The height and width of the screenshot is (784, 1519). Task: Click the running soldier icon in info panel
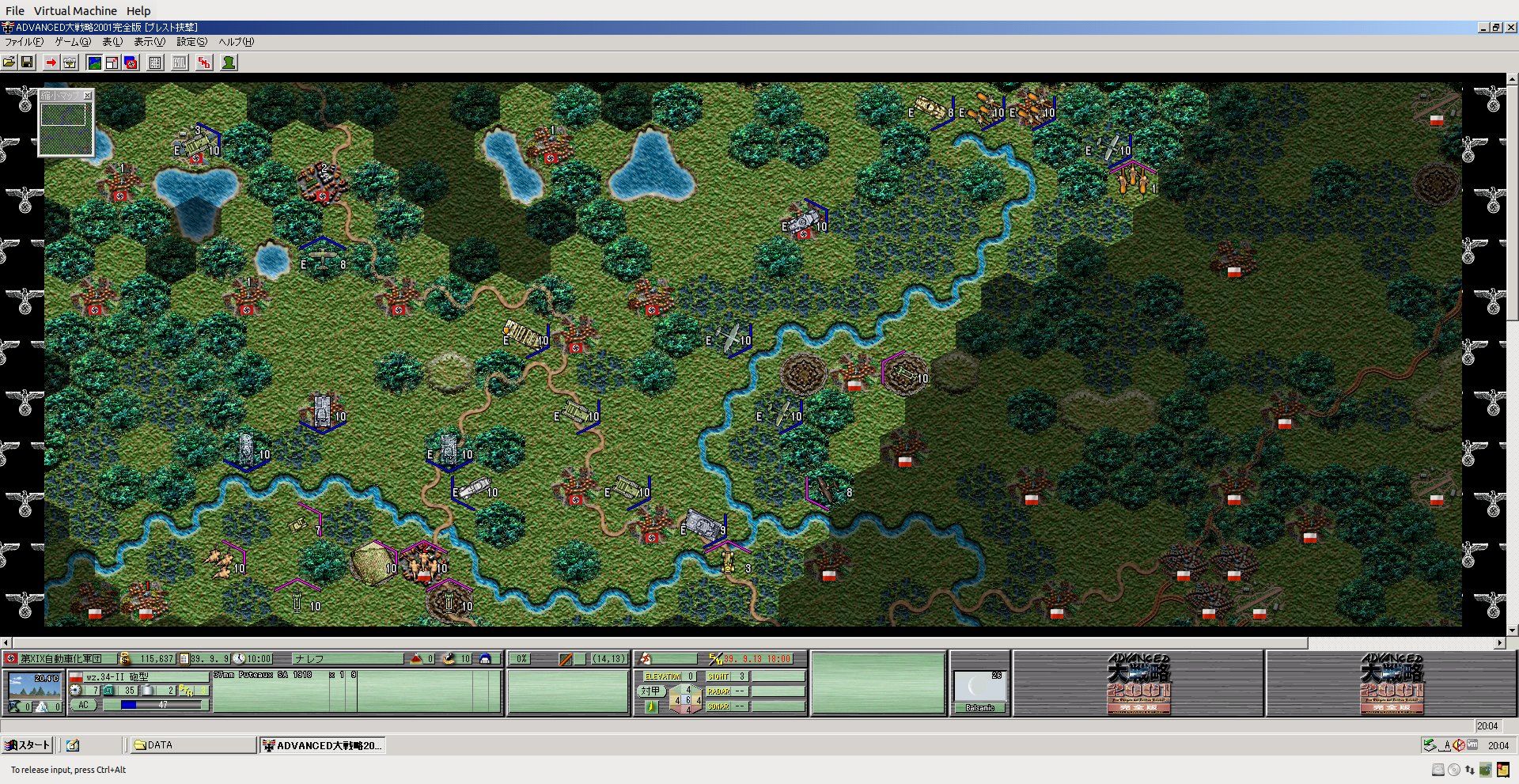tap(646, 658)
